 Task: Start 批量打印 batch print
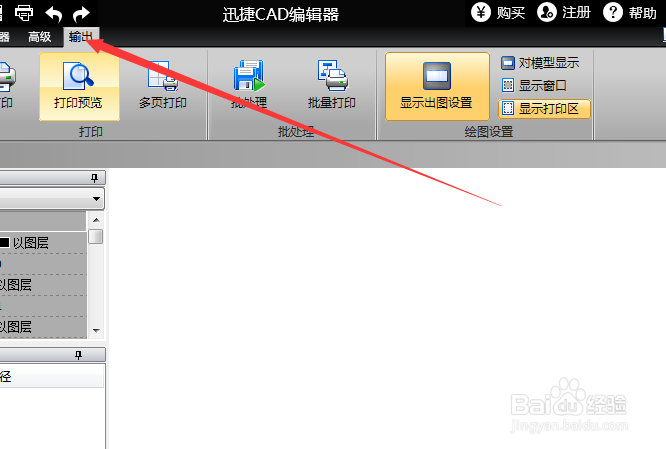pos(332,87)
